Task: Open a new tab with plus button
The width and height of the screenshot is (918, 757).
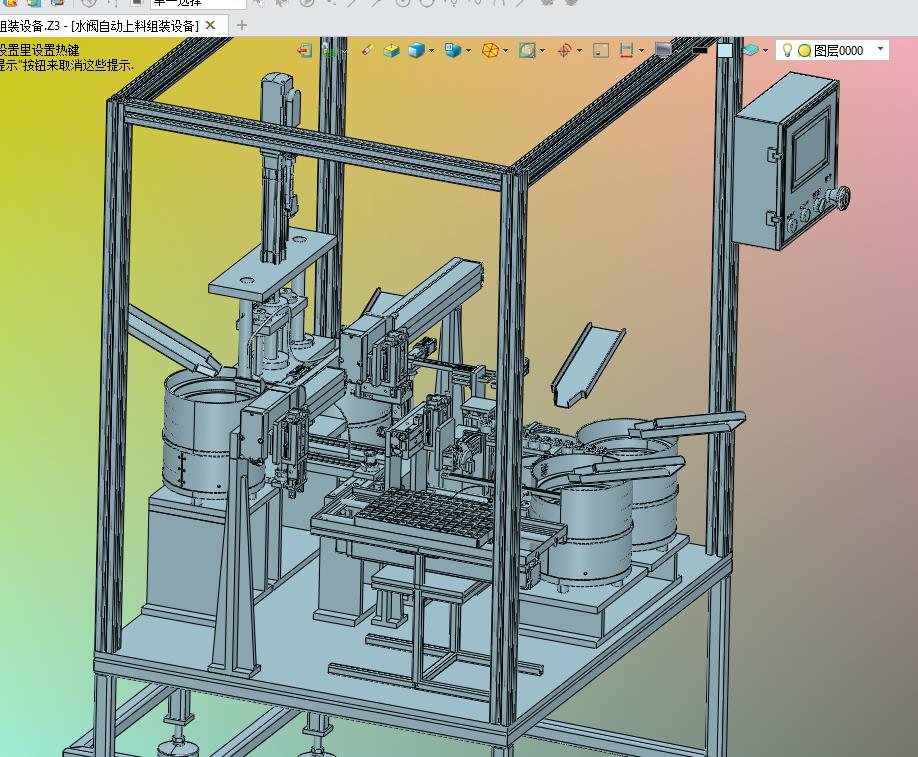Action: (242, 25)
